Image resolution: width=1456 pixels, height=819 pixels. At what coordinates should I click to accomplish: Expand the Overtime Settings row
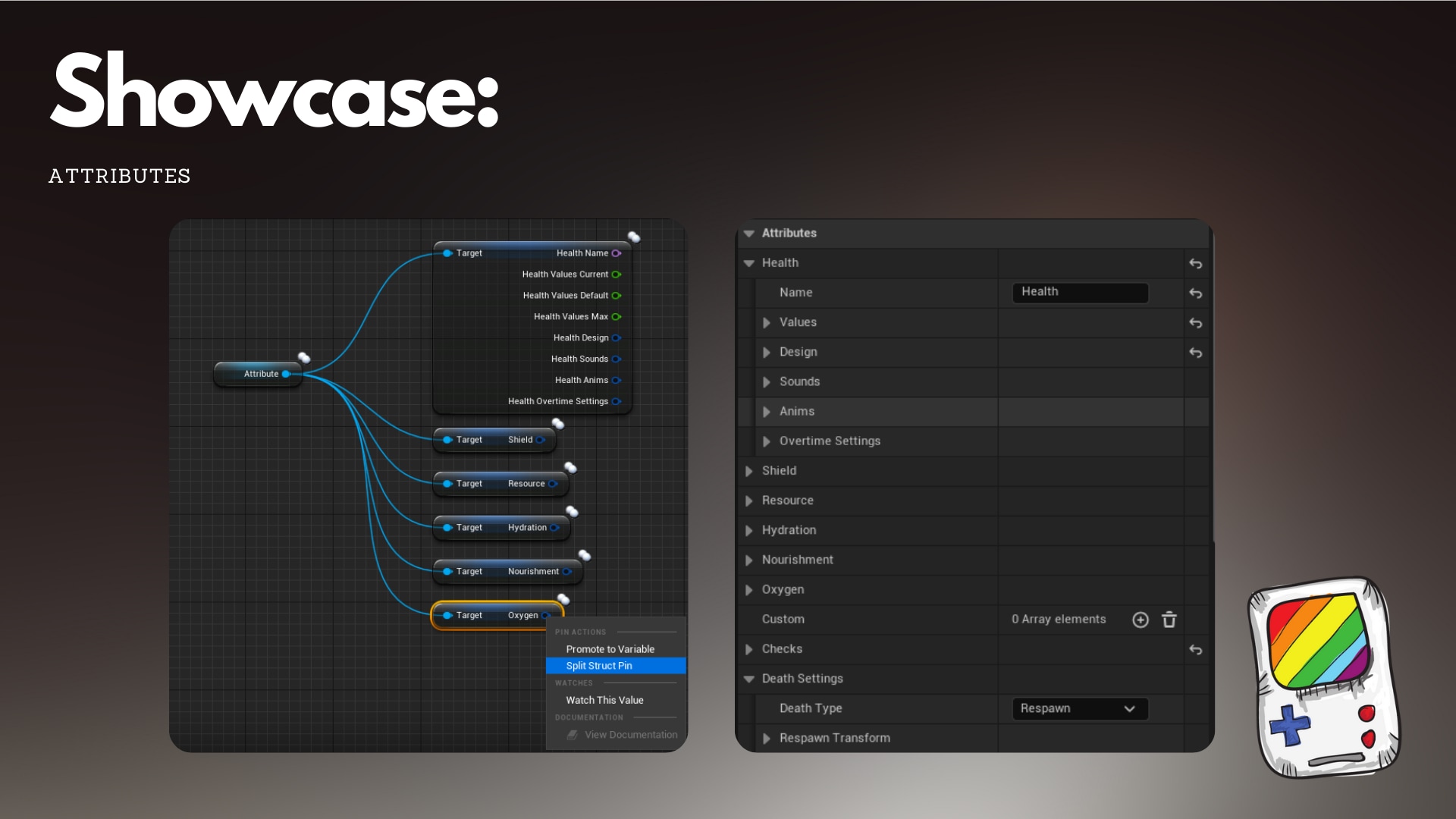coord(767,441)
